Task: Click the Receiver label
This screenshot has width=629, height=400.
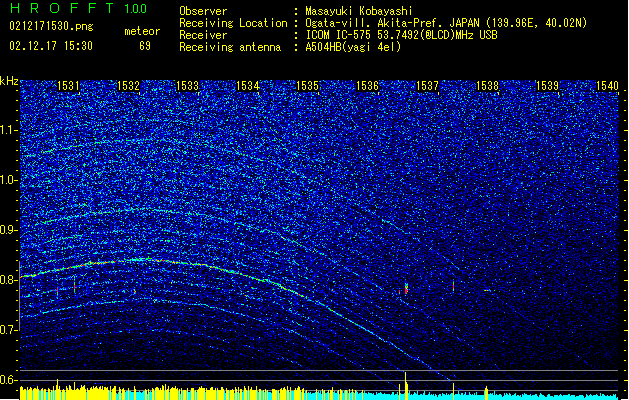Action: (x=203, y=35)
